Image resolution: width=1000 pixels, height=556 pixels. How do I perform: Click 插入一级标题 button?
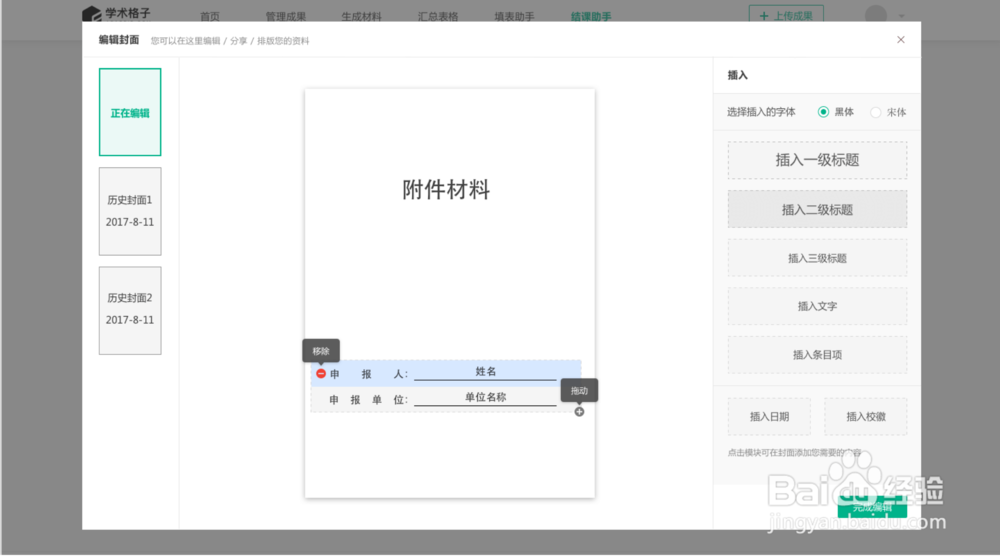coord(817,160)
